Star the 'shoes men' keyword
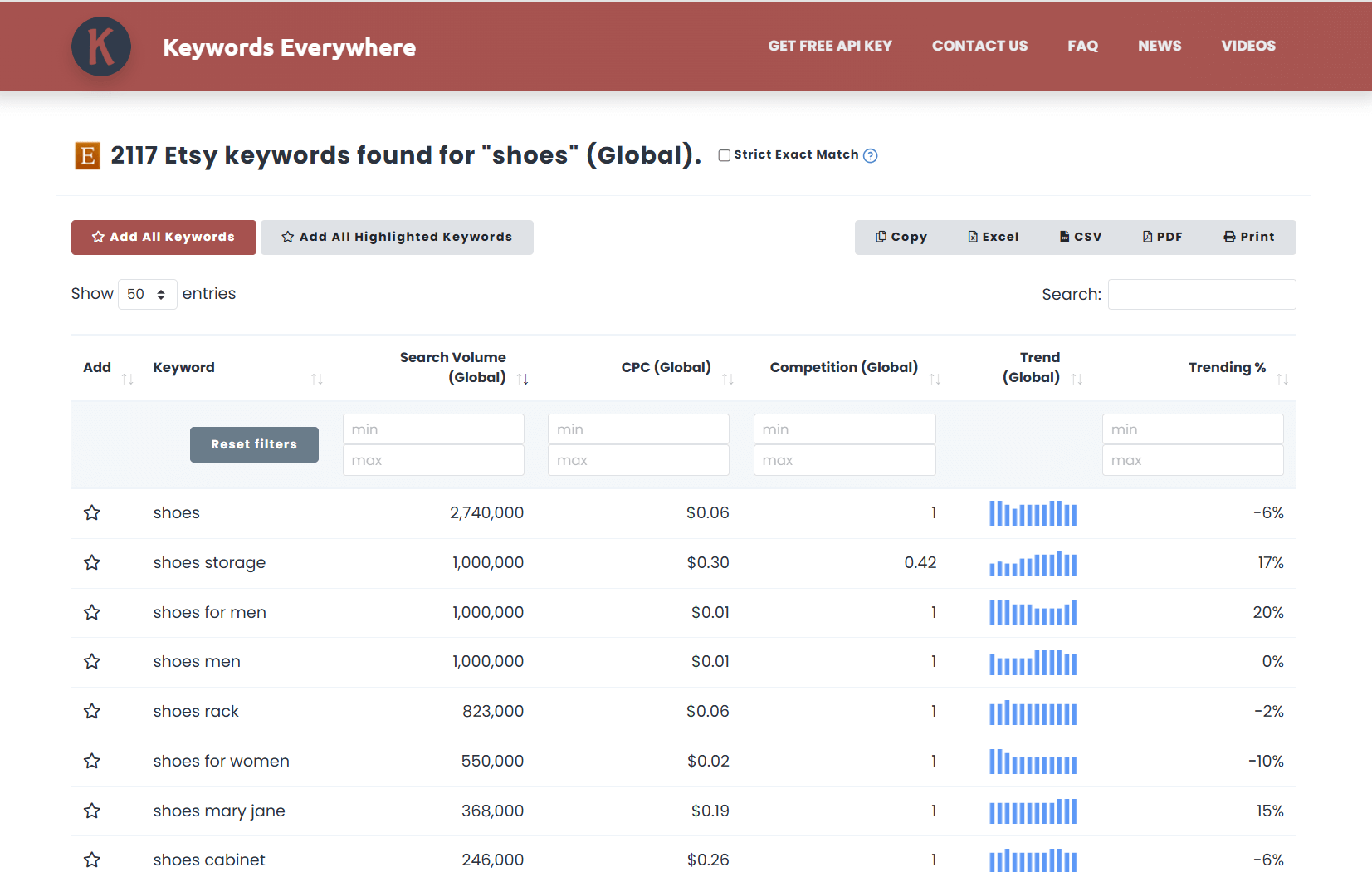The image size is (1372, 872). pyautogui.click(x=92, y=661)
